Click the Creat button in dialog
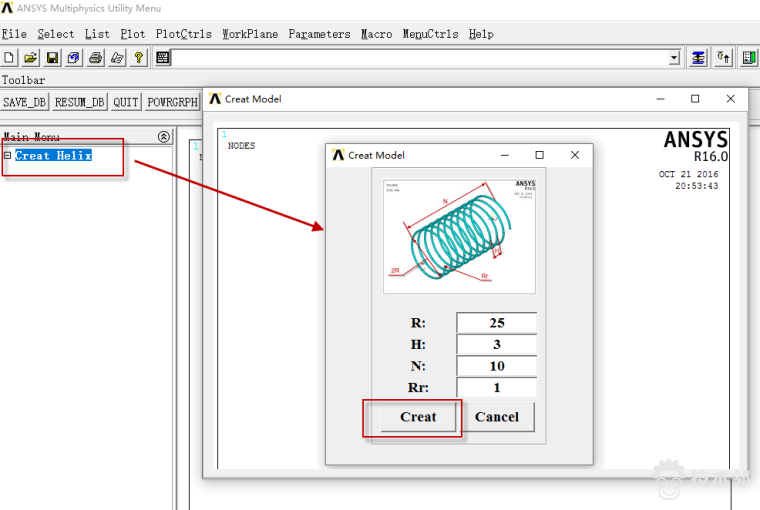Screen dimensions: 760x510 [x=418, y=417]
